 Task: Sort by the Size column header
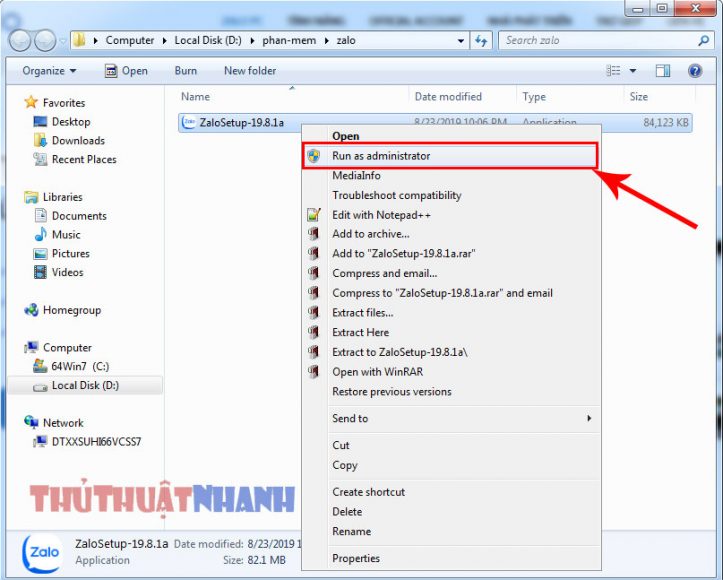click(658, 96)
